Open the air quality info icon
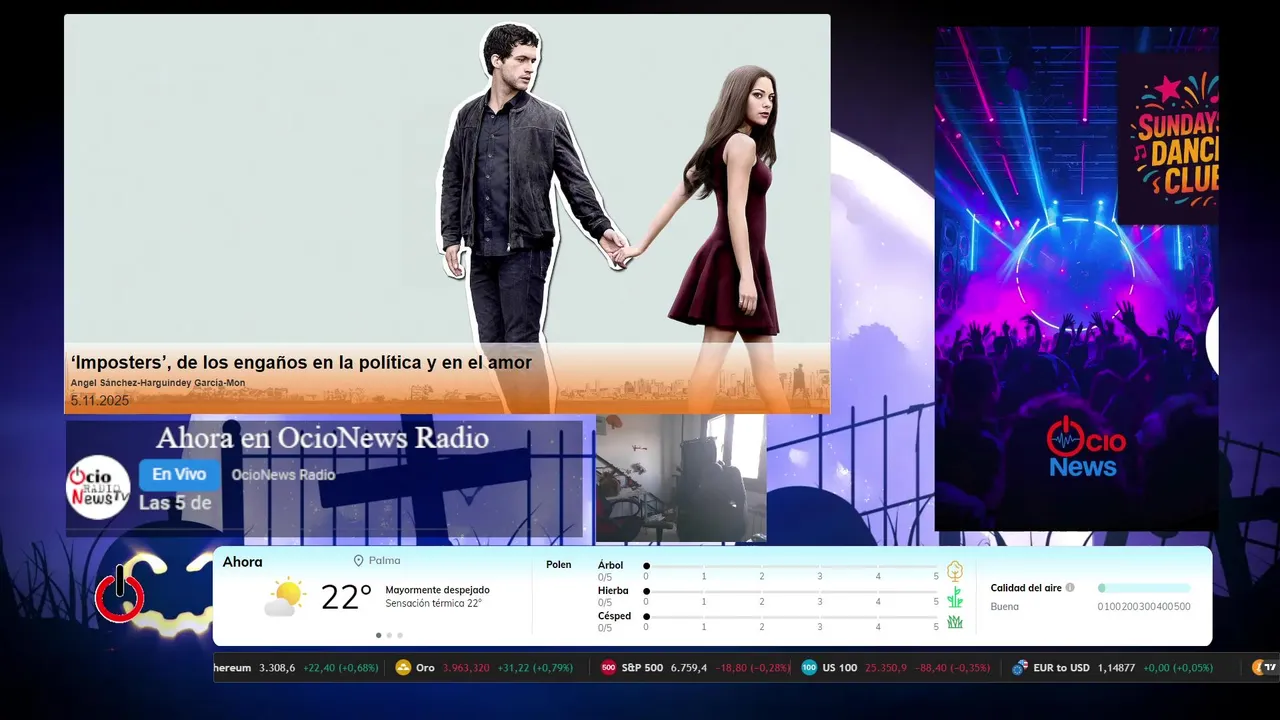Image resolution: width=1280 pixels, height=720 pixels. tap(1070, 588)
